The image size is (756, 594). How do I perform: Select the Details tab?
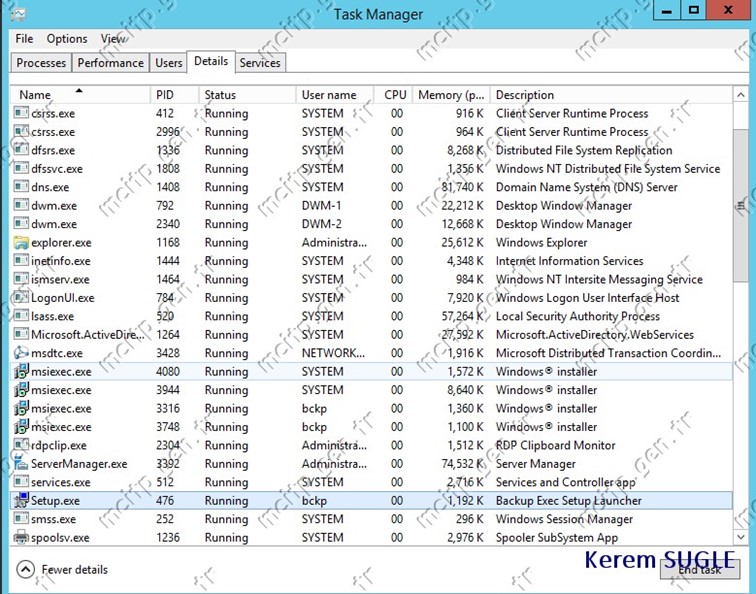(x=211, y=61)
